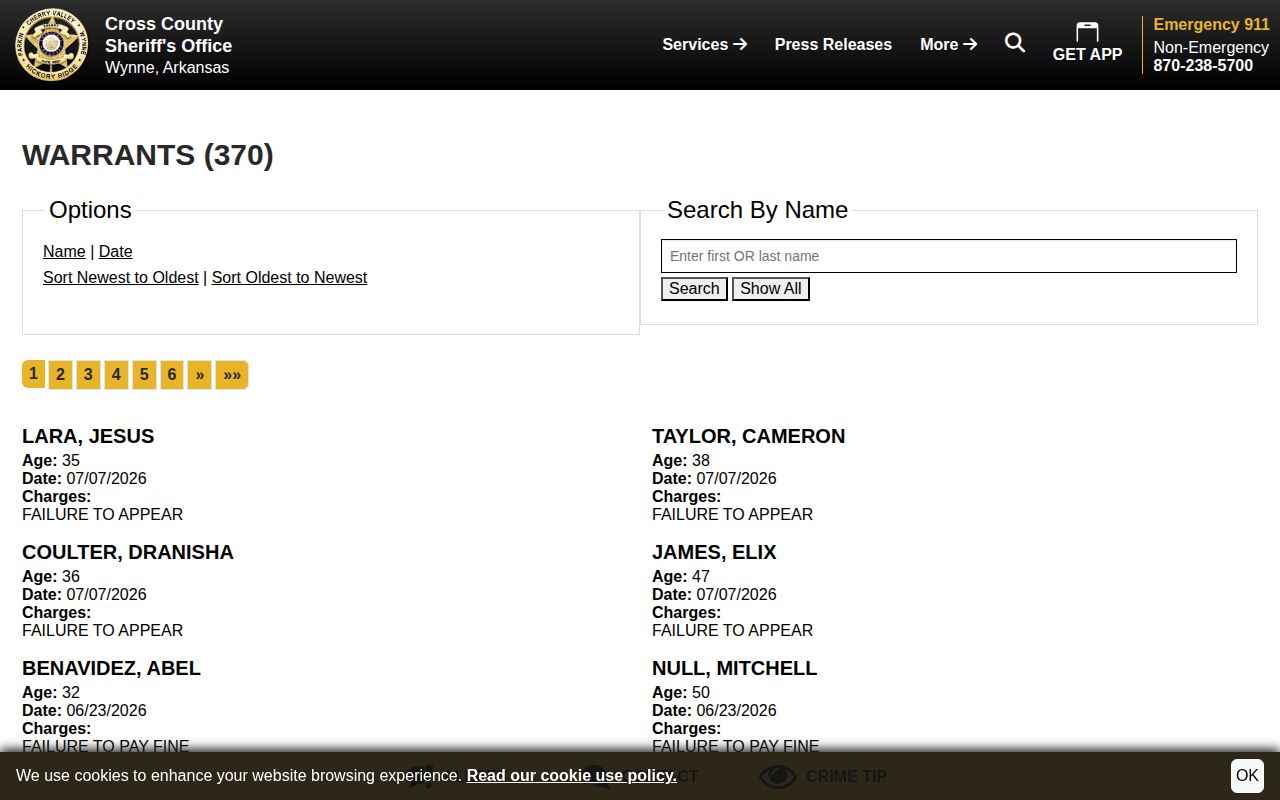
Task: Expand the More menu
Action: pyautogui.click(x=949, y=44)
